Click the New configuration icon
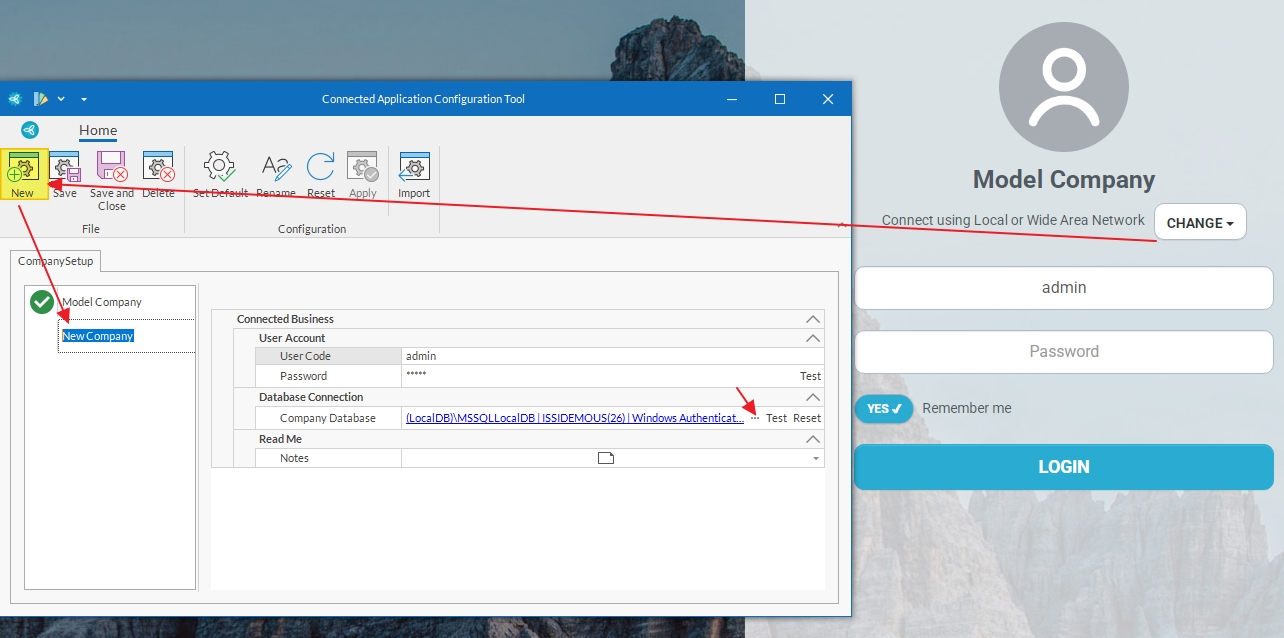Screen dimensions: 1284x638 tap(23, 168)
